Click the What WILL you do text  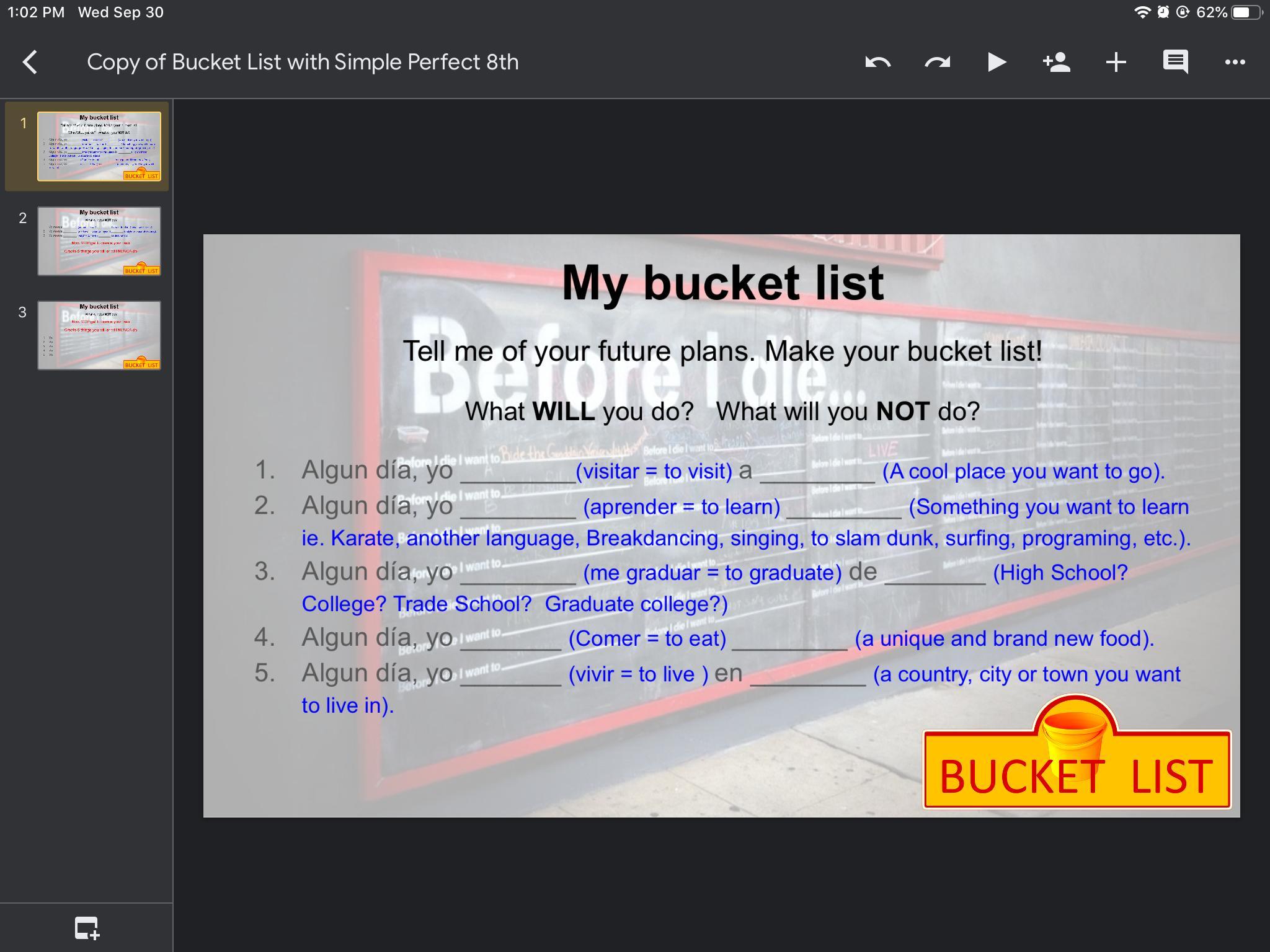coord(579,412)
